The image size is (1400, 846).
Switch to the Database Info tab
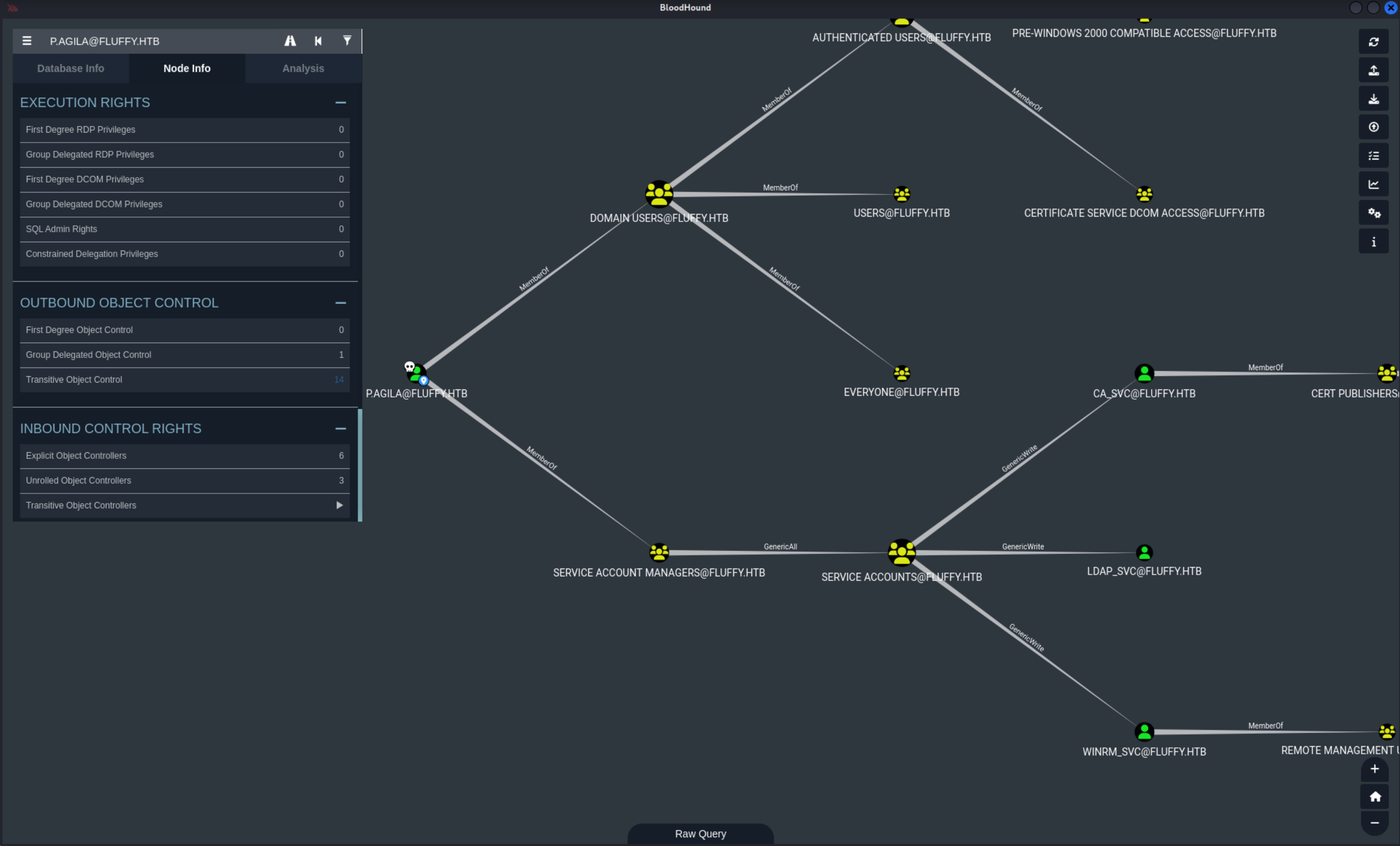[x=70, y=68]
